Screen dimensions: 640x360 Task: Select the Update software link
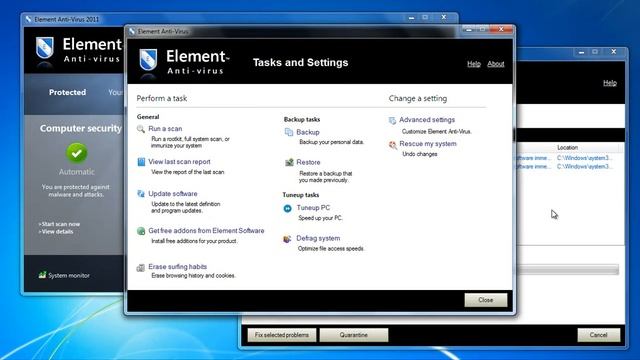pos(173,193)
